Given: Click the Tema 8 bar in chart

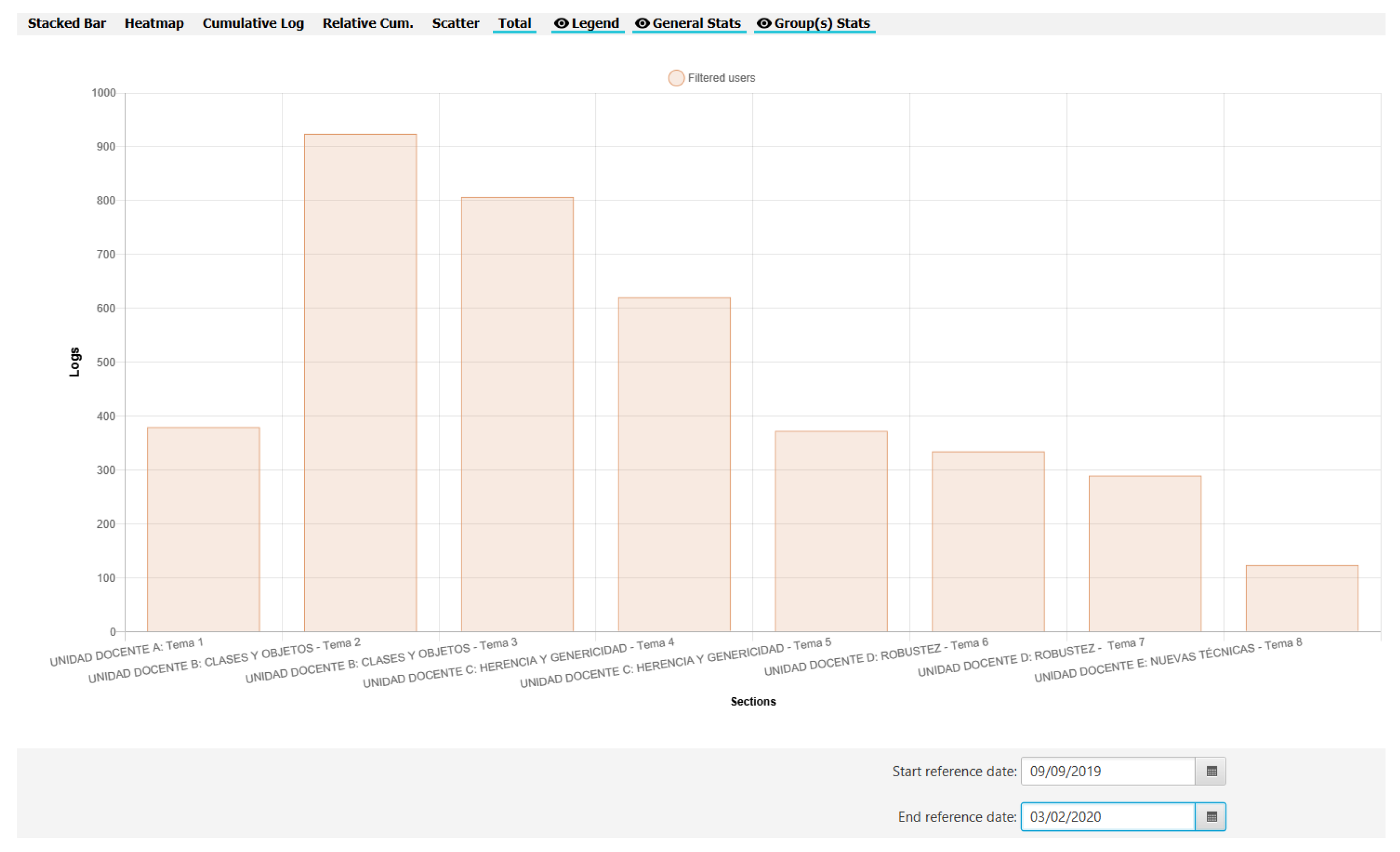Looking at the screenshot, I should 1301,599.
